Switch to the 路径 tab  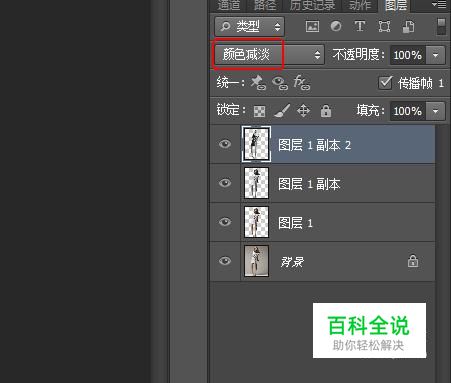[265, 5]
